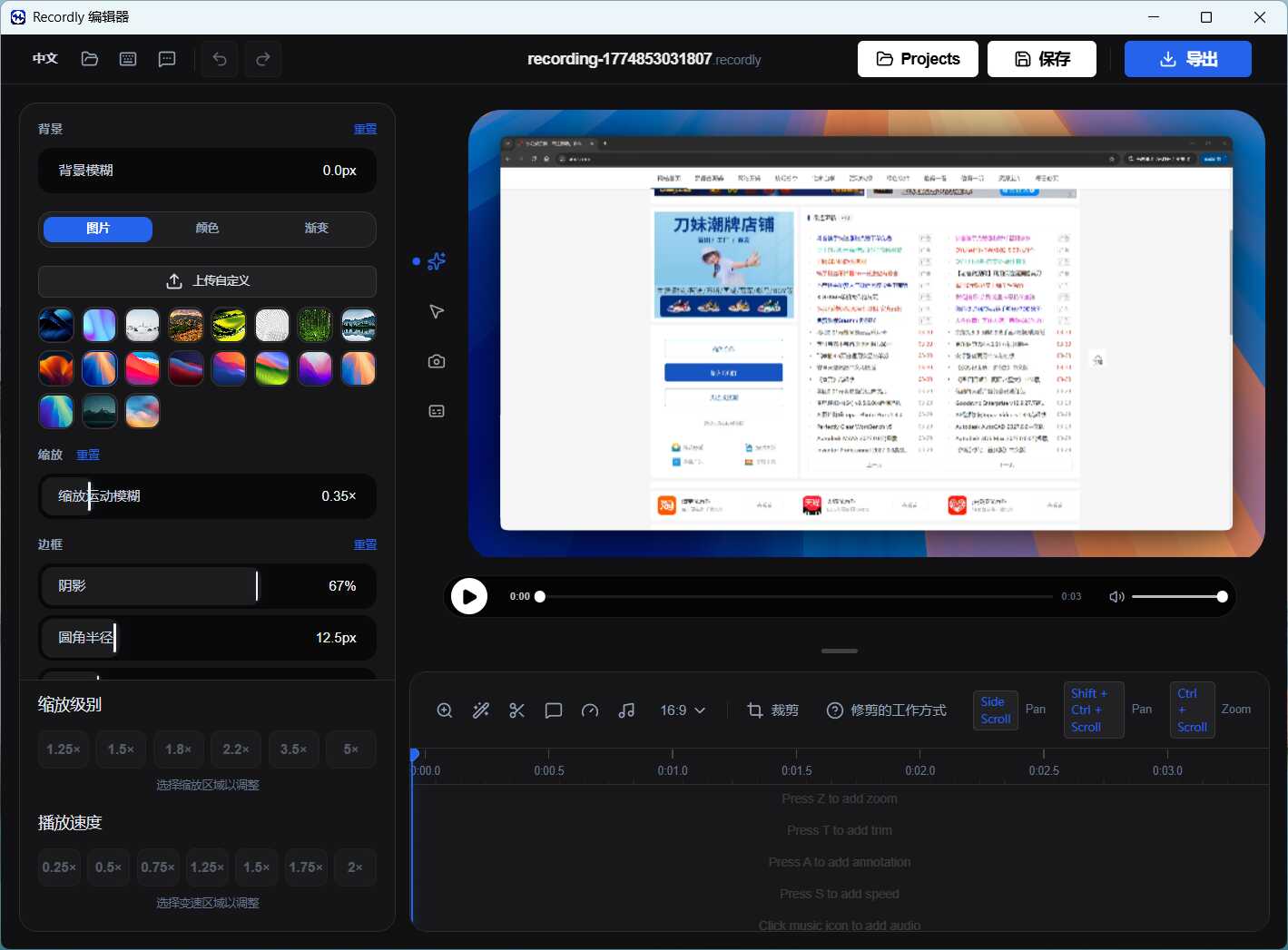Open the camera settings panel icon
The width and height of the screenshot is (1288, 950).
point(437,361)
